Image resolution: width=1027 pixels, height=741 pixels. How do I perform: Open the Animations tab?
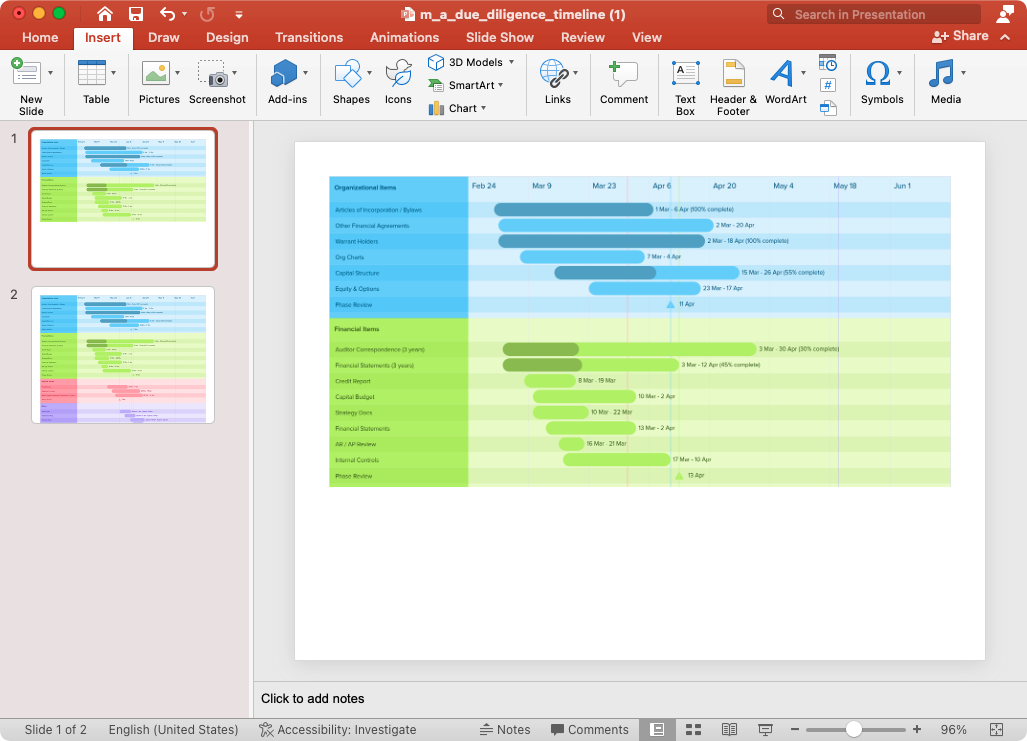pyautogui.click(x=404, y=37)
